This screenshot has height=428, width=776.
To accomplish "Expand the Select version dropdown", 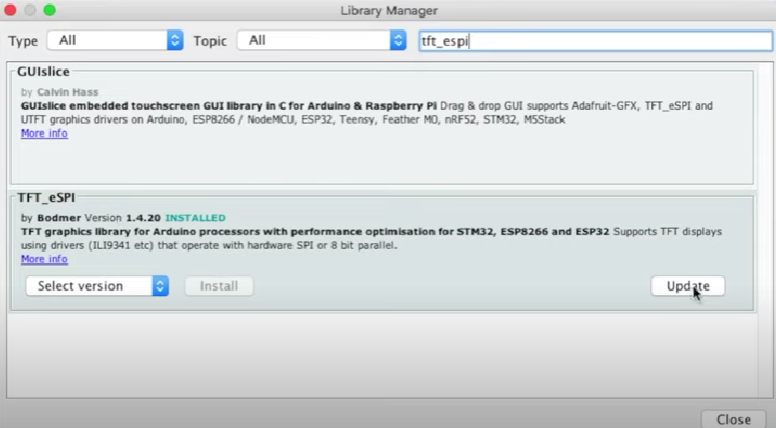I will coord(96,286).
